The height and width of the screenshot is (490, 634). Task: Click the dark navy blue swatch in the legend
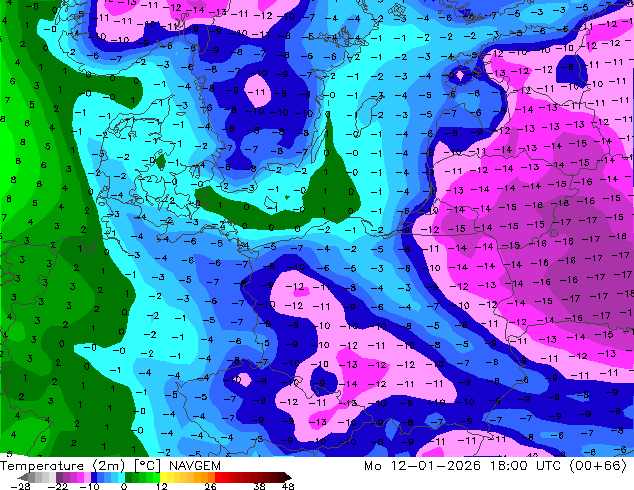click(x=94, y=477)
